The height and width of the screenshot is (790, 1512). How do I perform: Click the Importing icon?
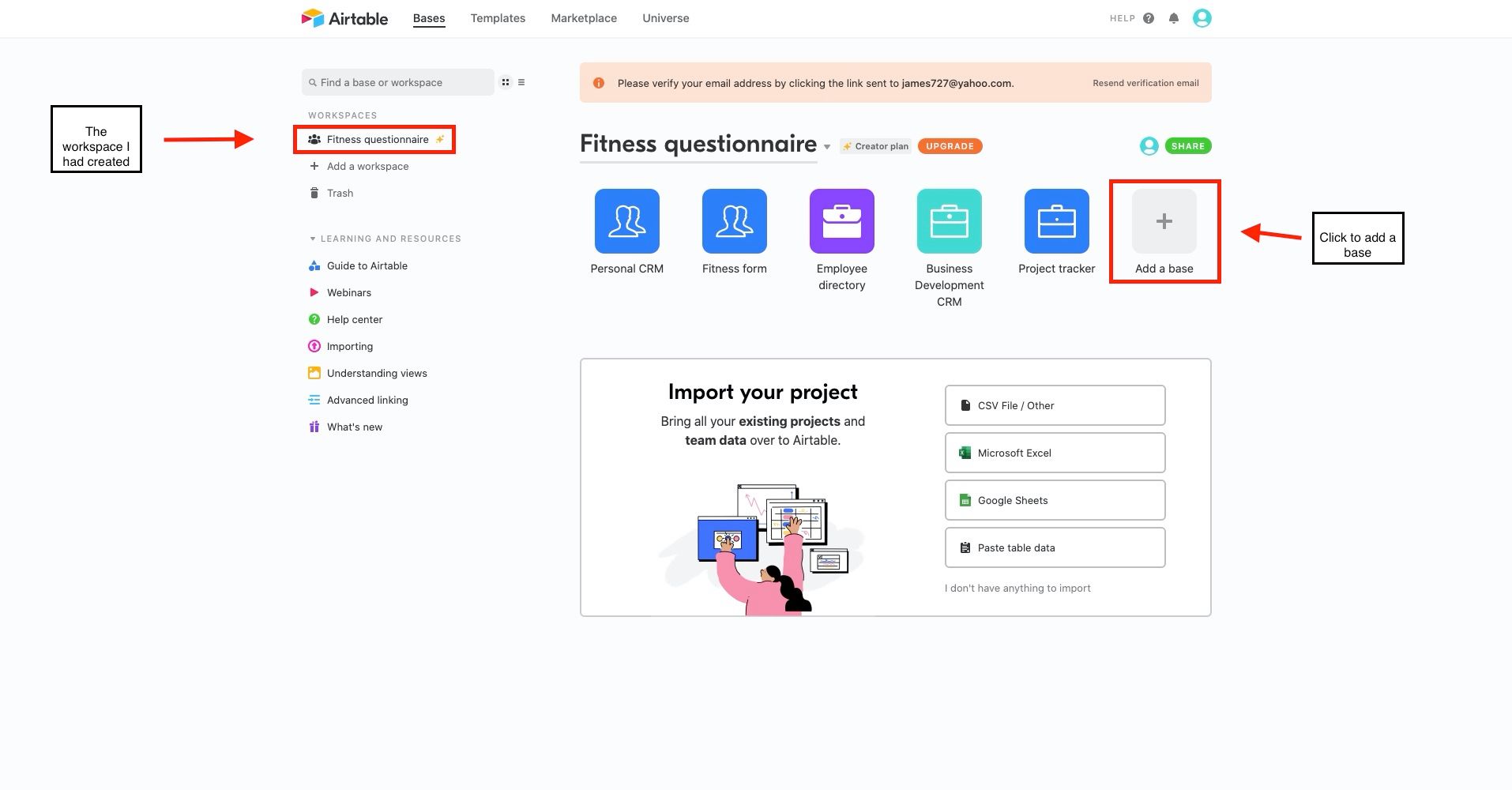point(314,346)
